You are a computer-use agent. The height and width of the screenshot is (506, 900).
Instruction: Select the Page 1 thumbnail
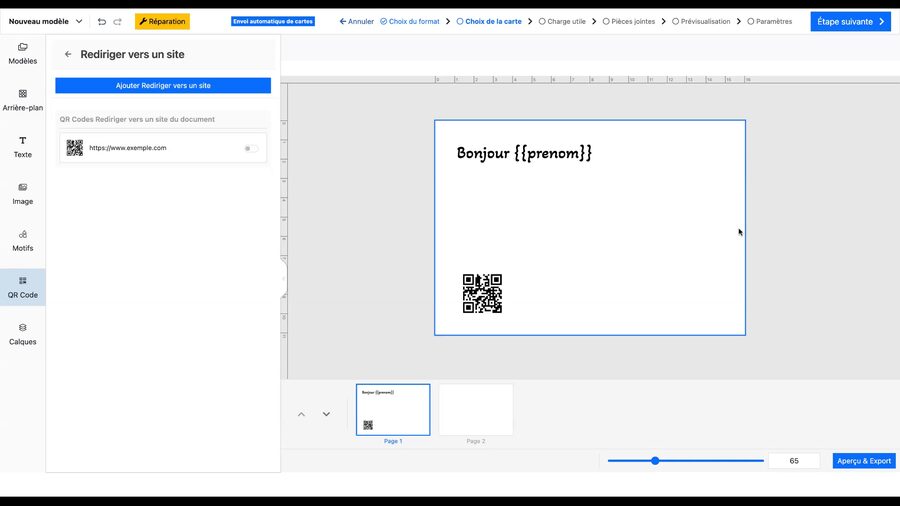pyautogui.click(x=393, y=410)
